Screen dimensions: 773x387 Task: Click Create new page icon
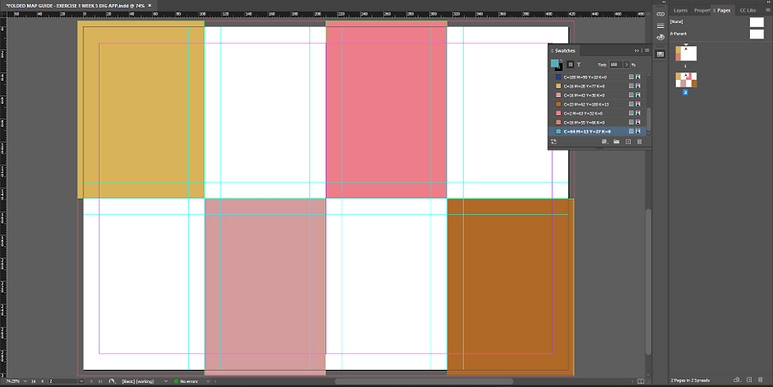[x=749, y=380]
